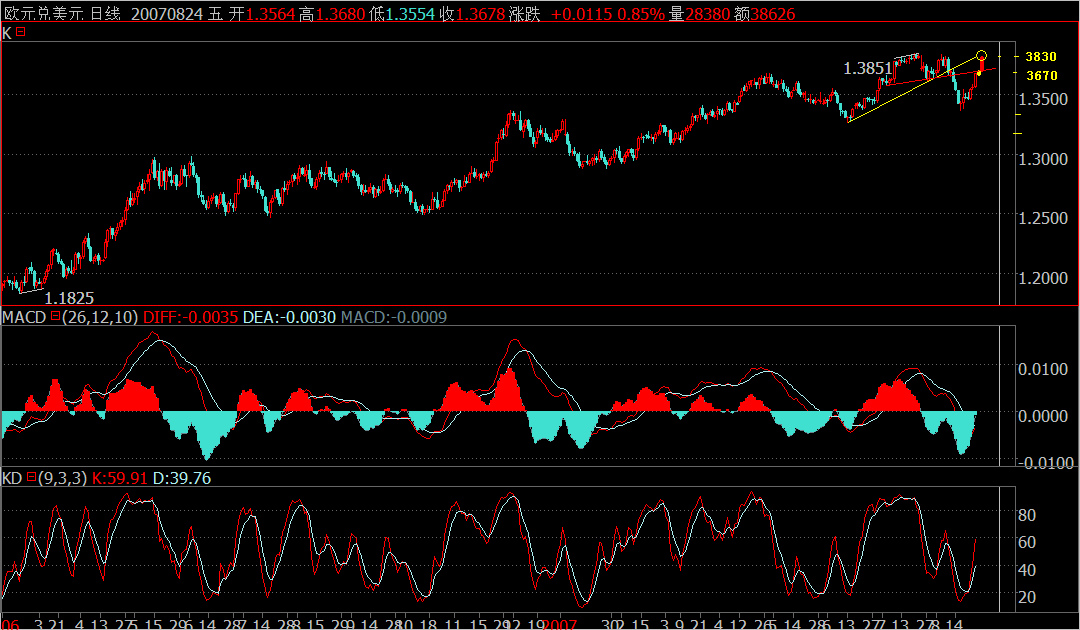This screenshot has height=630, width=1080.
Task: Click the DEA:-0.0030 readout
Action: pos(289,317)
